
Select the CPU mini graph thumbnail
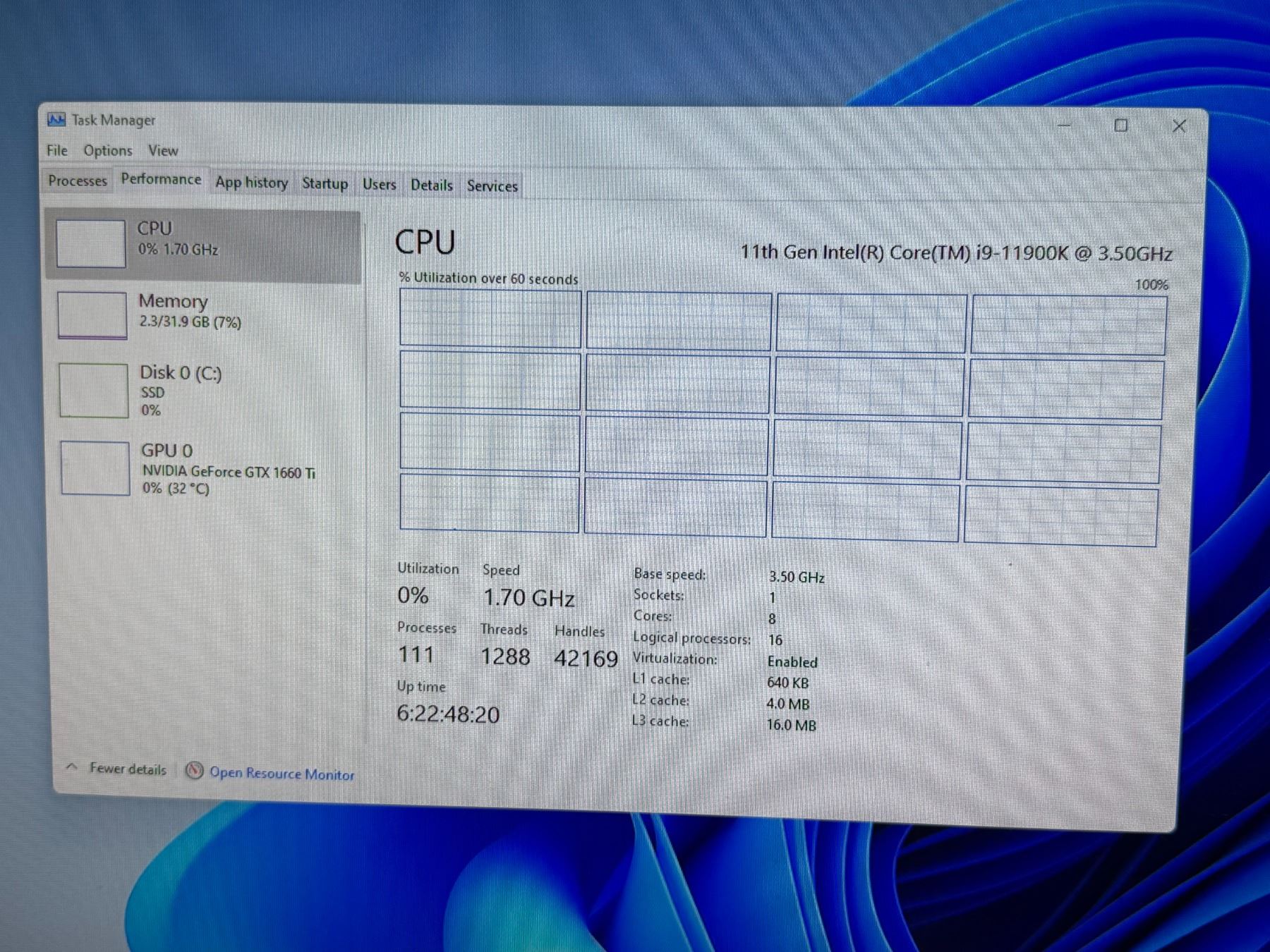(x=91, y=244)
